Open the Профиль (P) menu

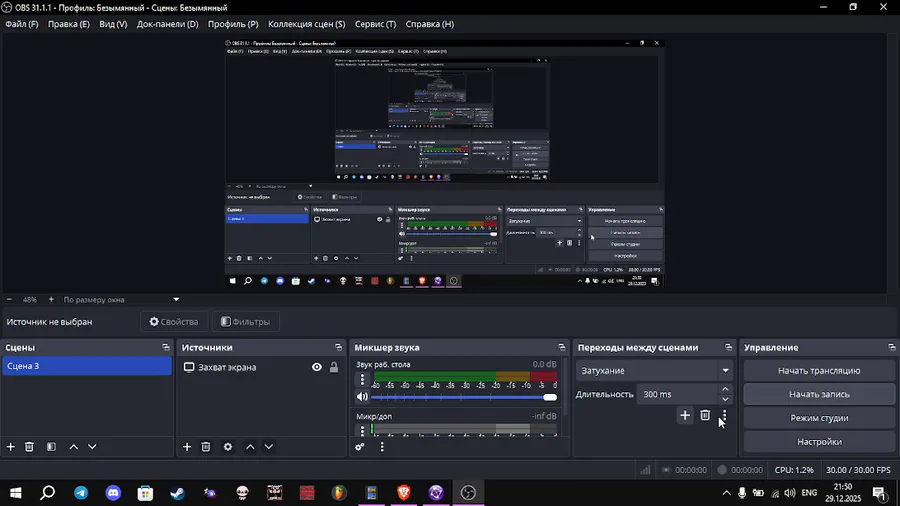pyautogui.click(x=233, y=24)
